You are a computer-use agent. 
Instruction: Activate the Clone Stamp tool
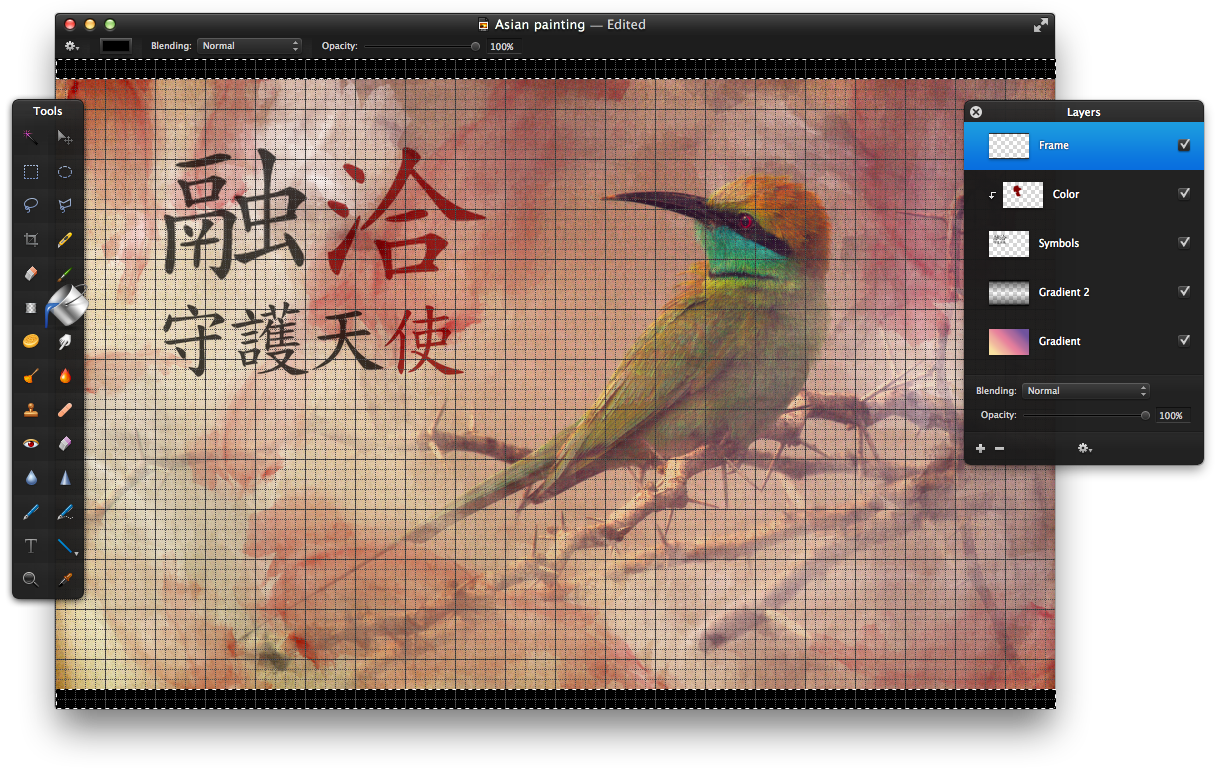(x=31, y=409)
